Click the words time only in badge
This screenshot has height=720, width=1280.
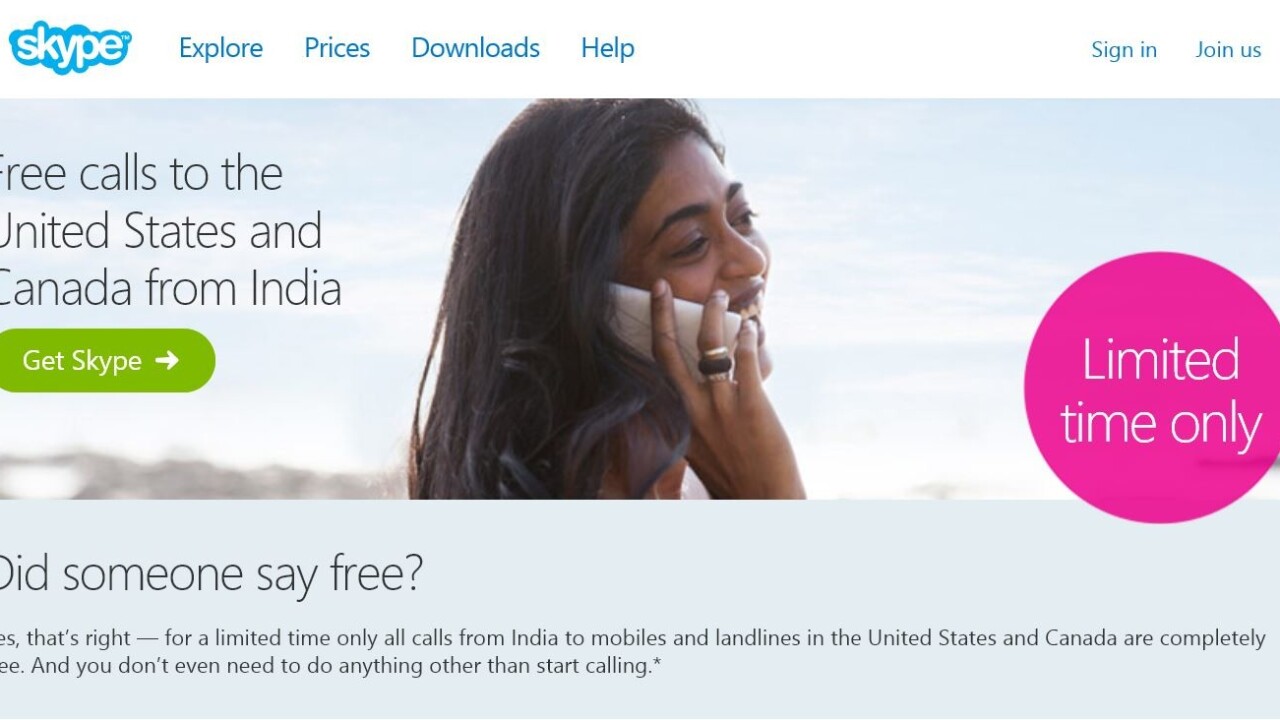click(1160, 425)
